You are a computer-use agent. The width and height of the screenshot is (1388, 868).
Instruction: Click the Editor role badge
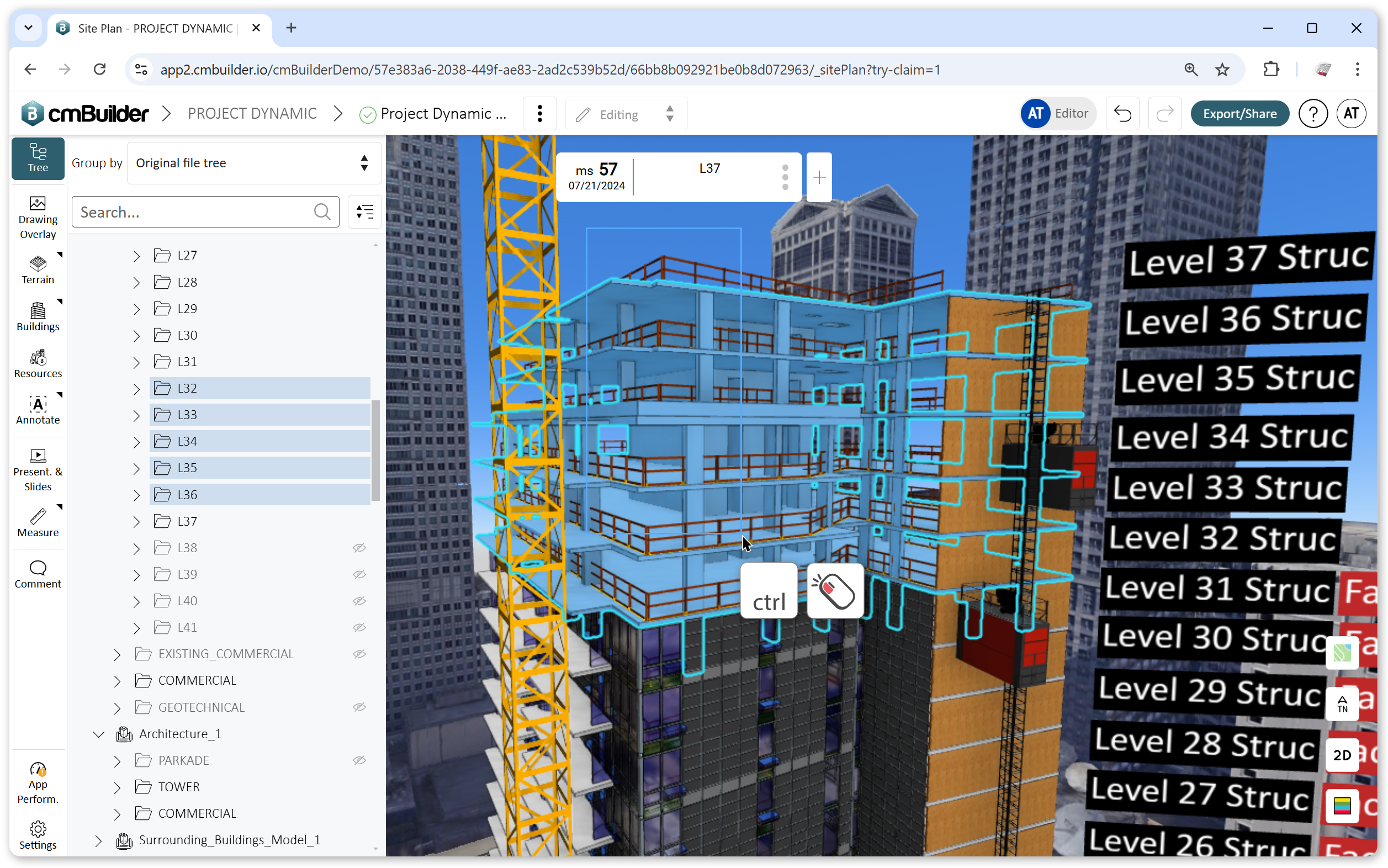click(x=1057, y=114)
